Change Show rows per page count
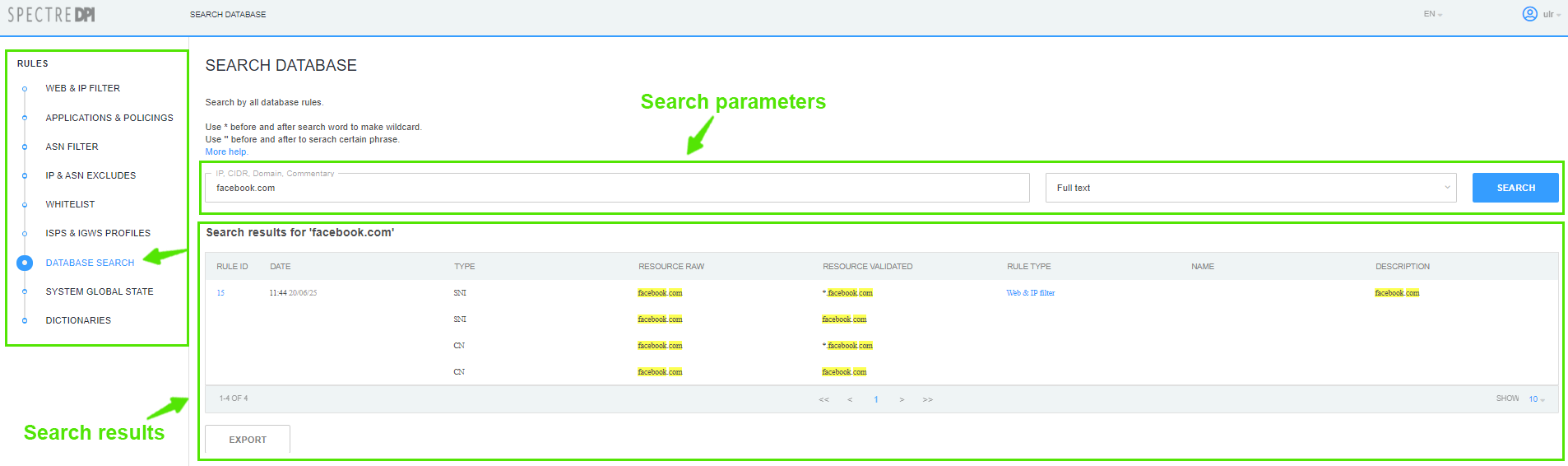 click(x=1536, y=399)
